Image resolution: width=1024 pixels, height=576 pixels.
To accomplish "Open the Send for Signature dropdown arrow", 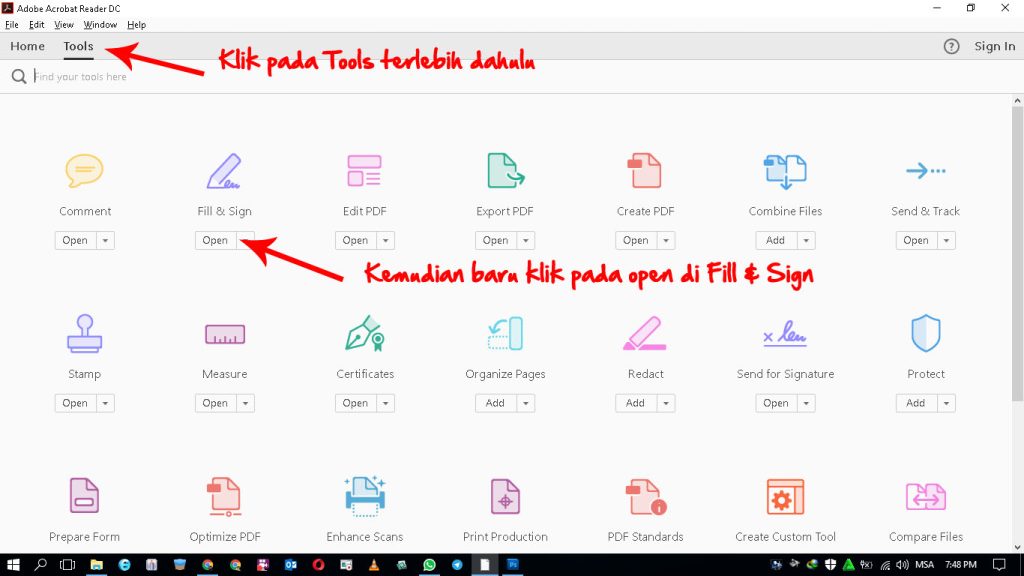I will coord(806,403).
